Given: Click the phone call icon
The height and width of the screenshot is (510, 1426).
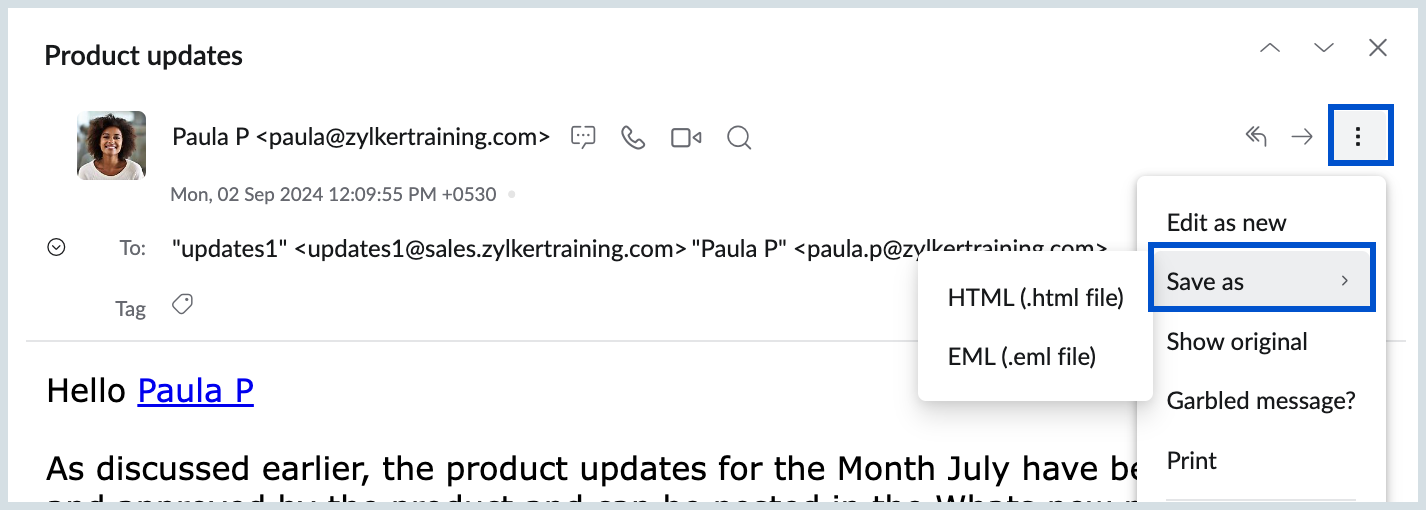Looking at the screenshot, I should coord(633,137).
